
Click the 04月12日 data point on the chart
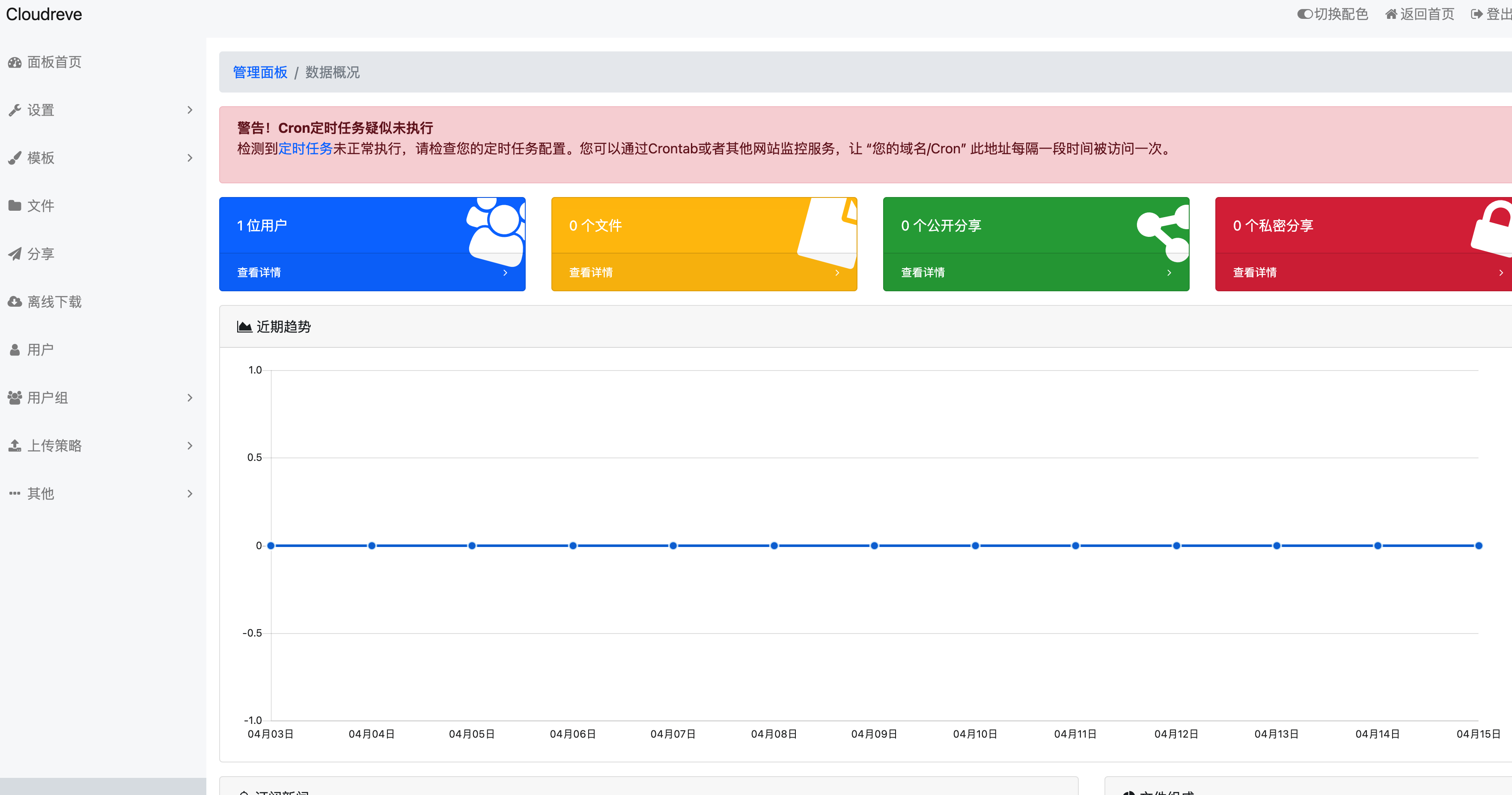(1176, 545)
